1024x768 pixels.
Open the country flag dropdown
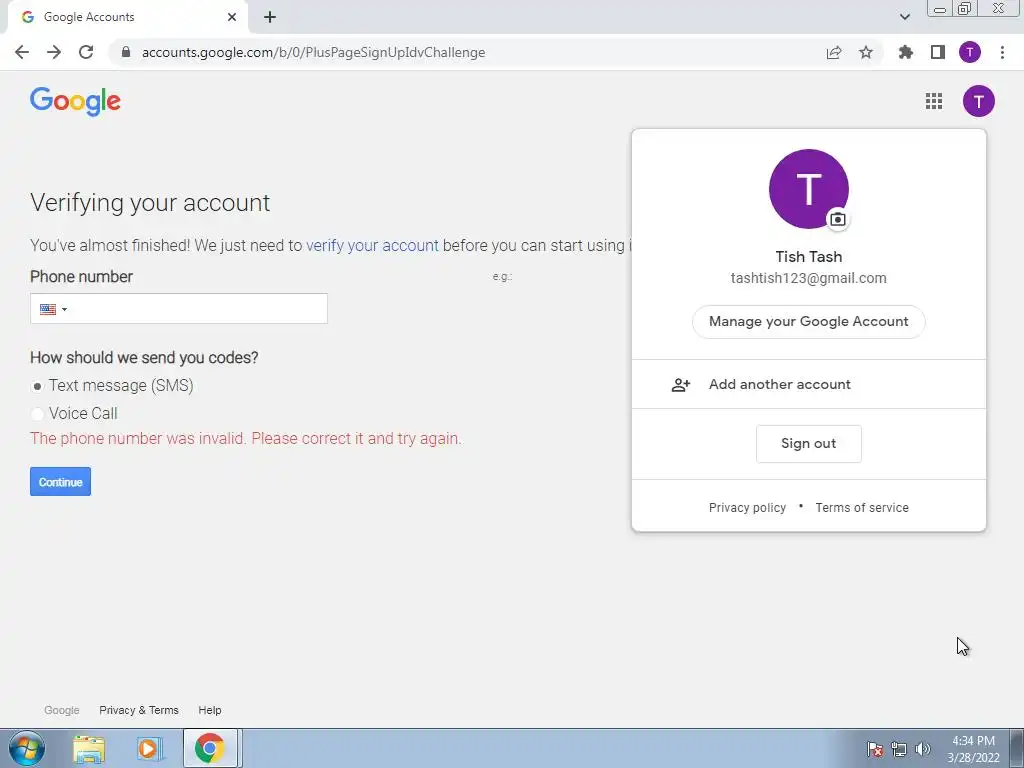[54, 309]
